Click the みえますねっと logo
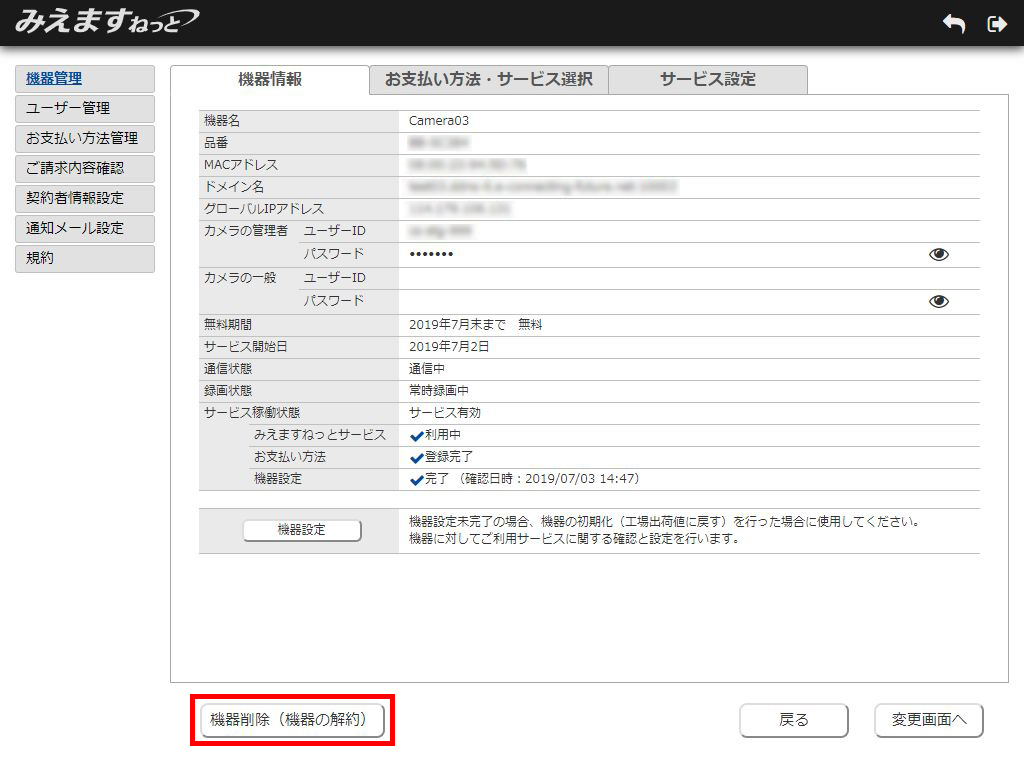The width and height of the screenshot is (1024, 768). (x=106, y=22)
